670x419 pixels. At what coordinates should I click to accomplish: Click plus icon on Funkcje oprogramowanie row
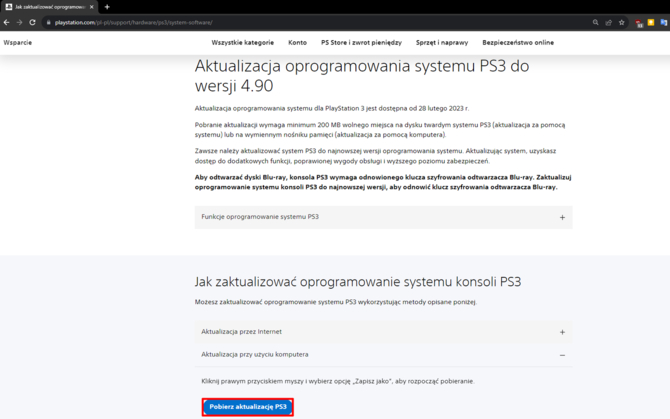pyautogui.click(x=562, y=217)
